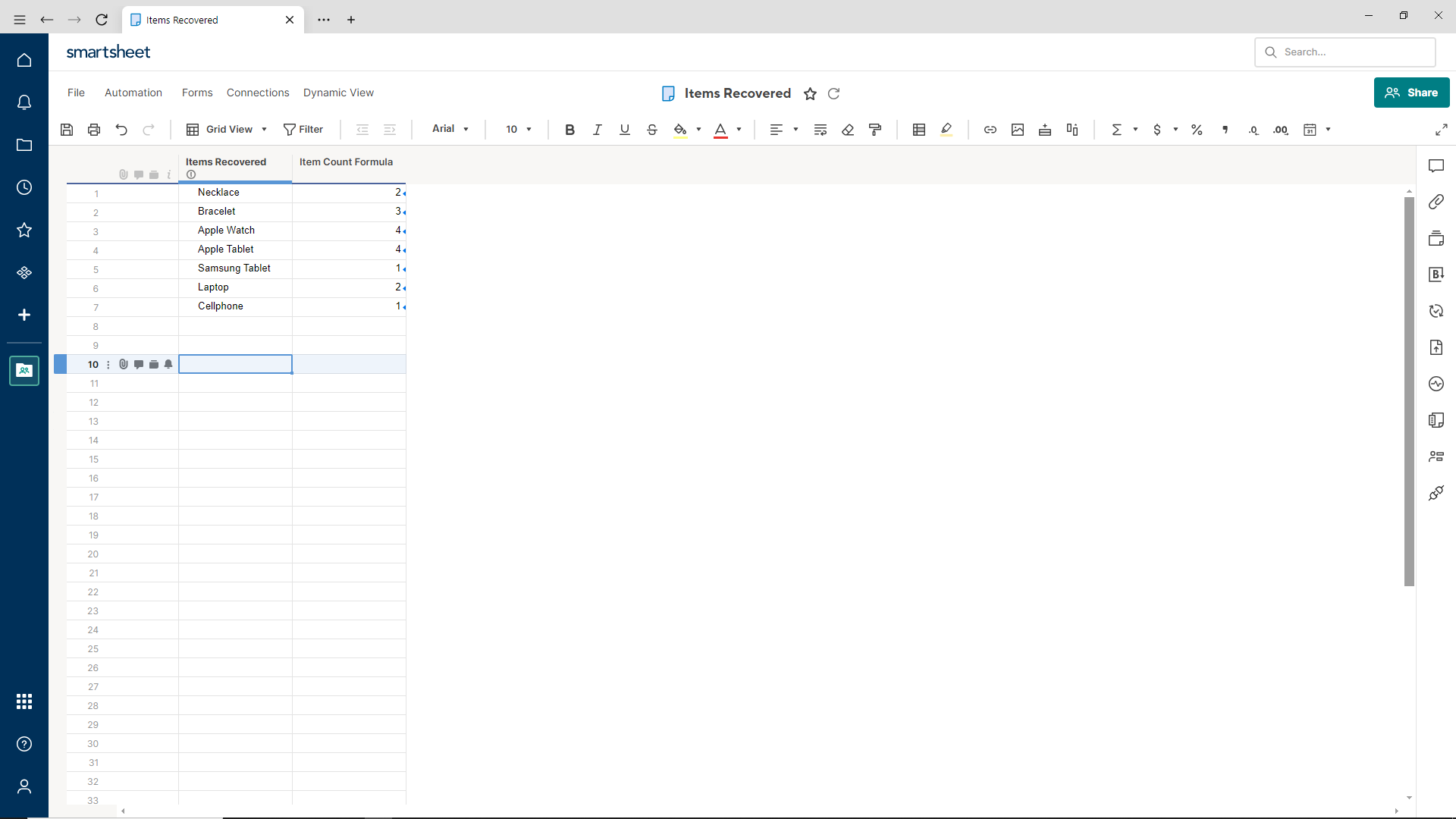Image resolution: width=1456 pixels, height=819 pixels.
Task: Open the Sum functions dropdown arrow
Action: coord(1135,130)
